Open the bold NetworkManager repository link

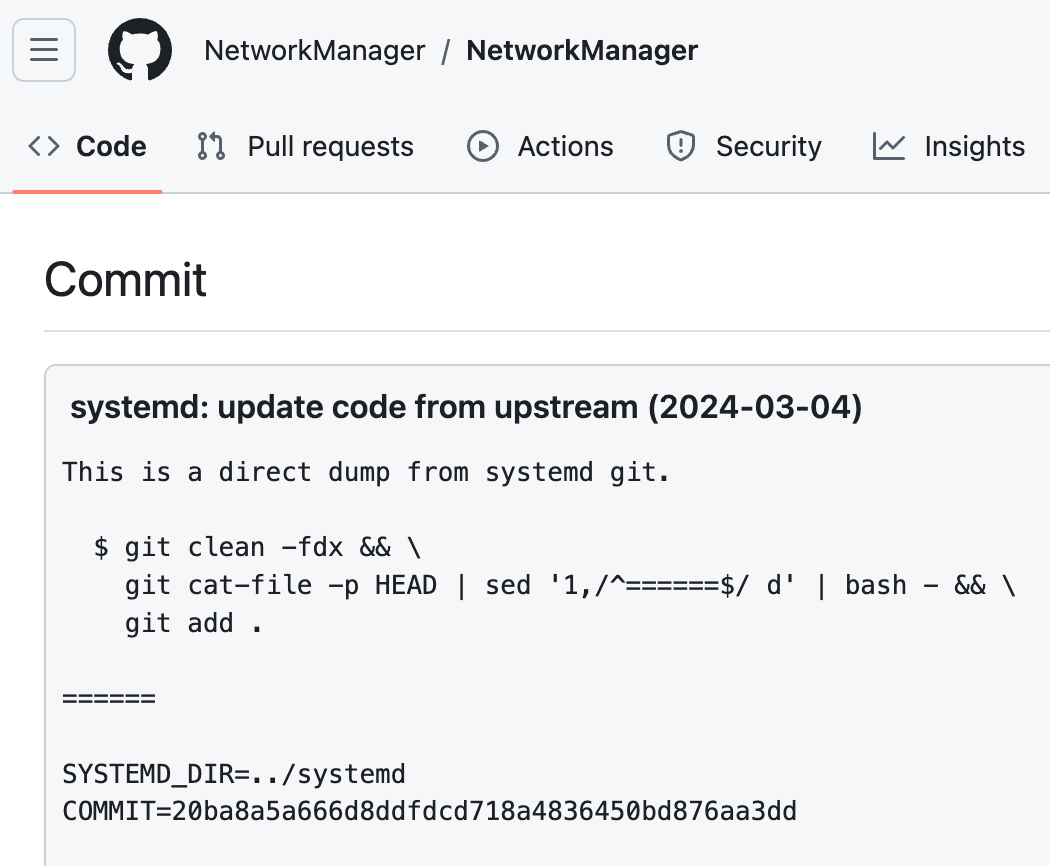click(x=582, y=50)
